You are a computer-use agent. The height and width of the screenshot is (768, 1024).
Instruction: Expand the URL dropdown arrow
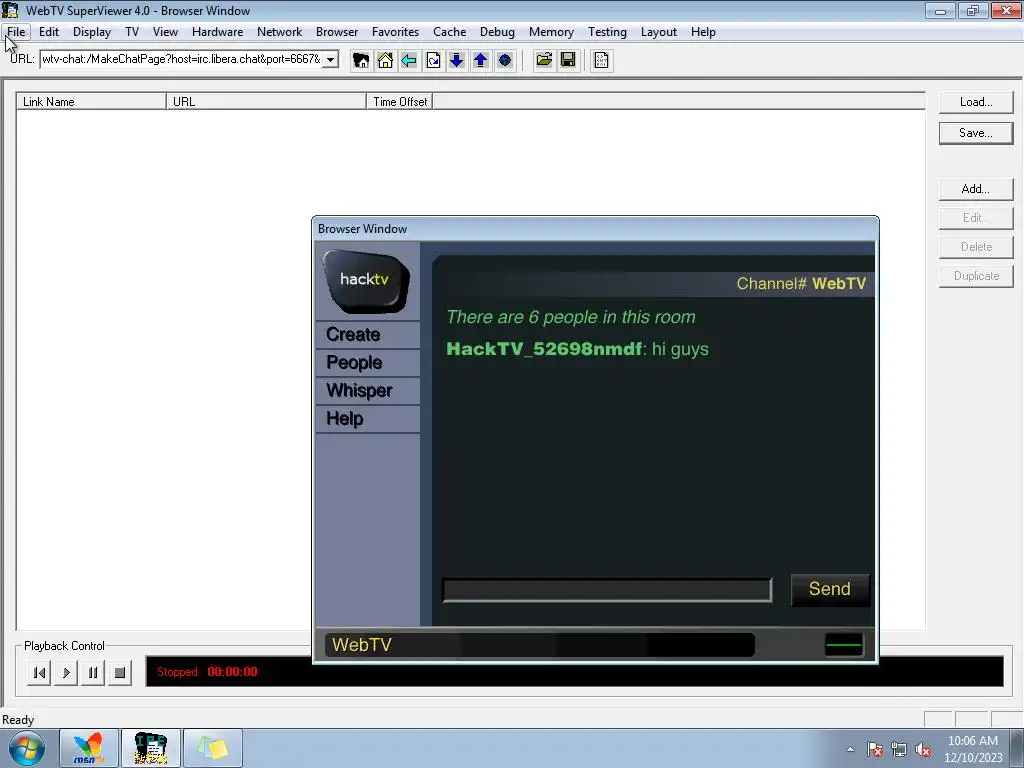tap(331, 59)
